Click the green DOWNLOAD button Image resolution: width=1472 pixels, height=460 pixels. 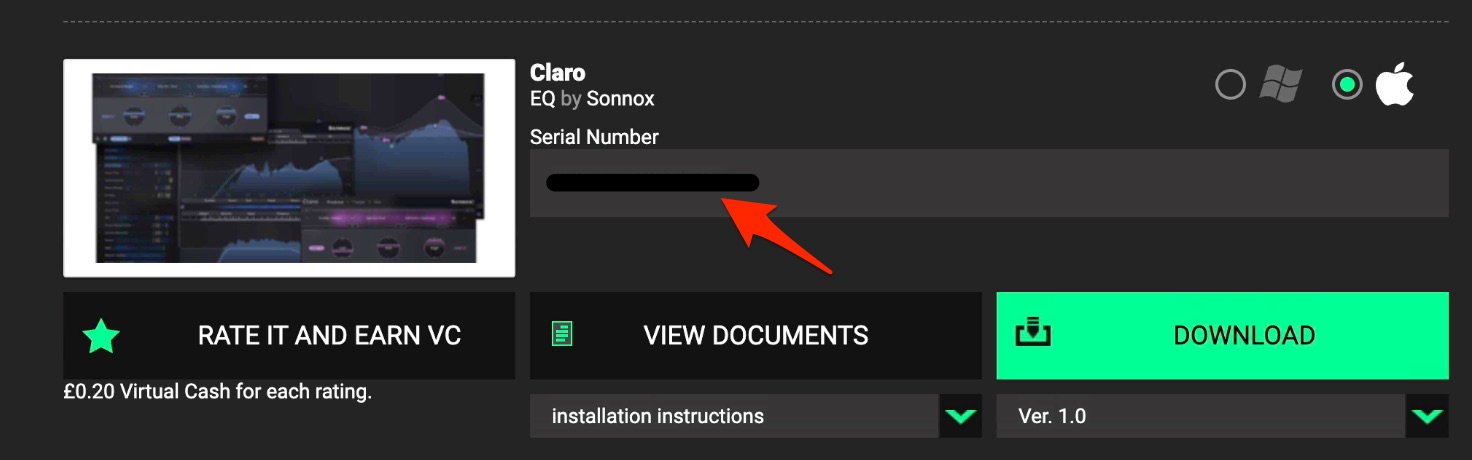(x=1222, y=336)
